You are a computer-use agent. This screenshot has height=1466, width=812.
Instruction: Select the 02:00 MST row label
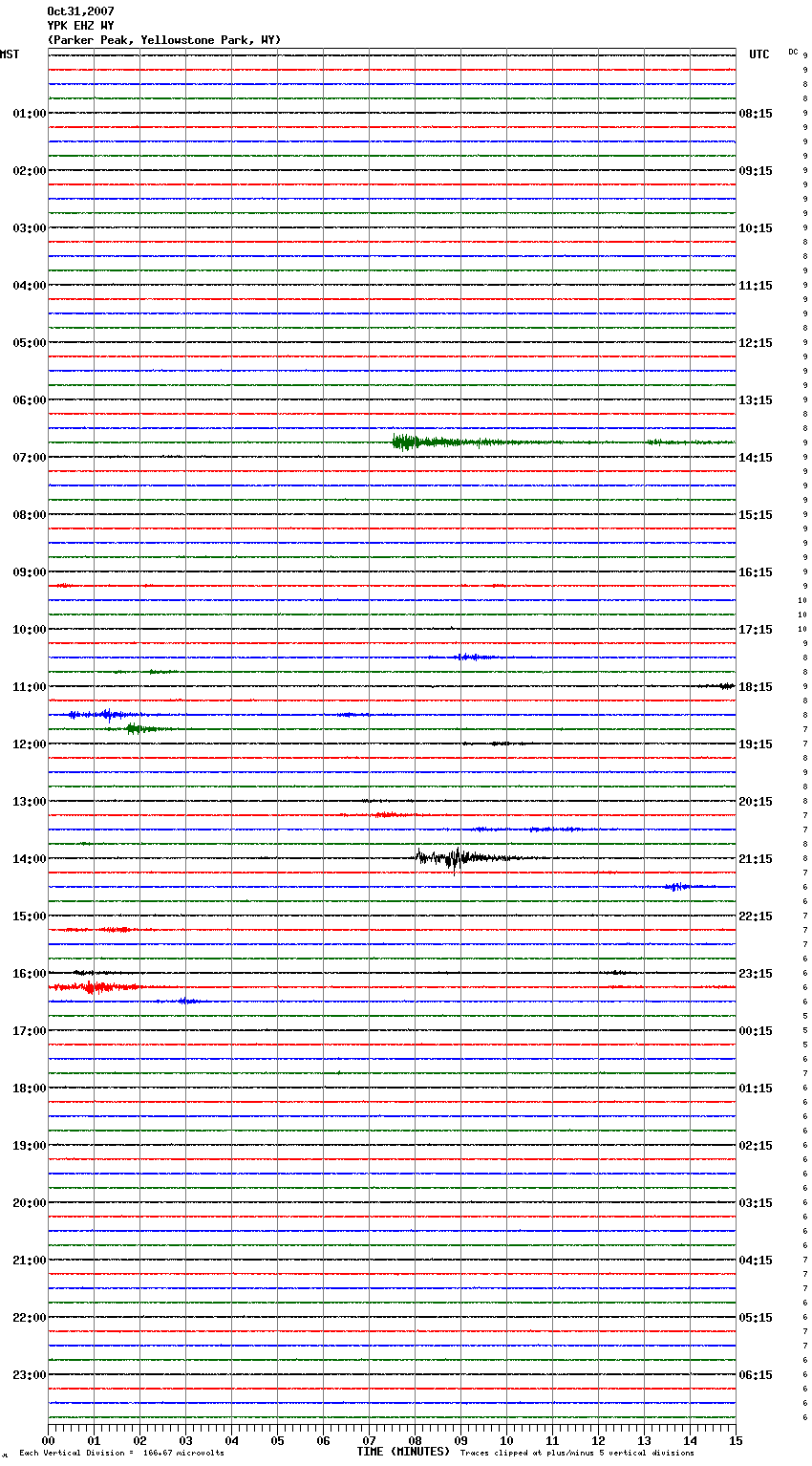click(30, 170)
